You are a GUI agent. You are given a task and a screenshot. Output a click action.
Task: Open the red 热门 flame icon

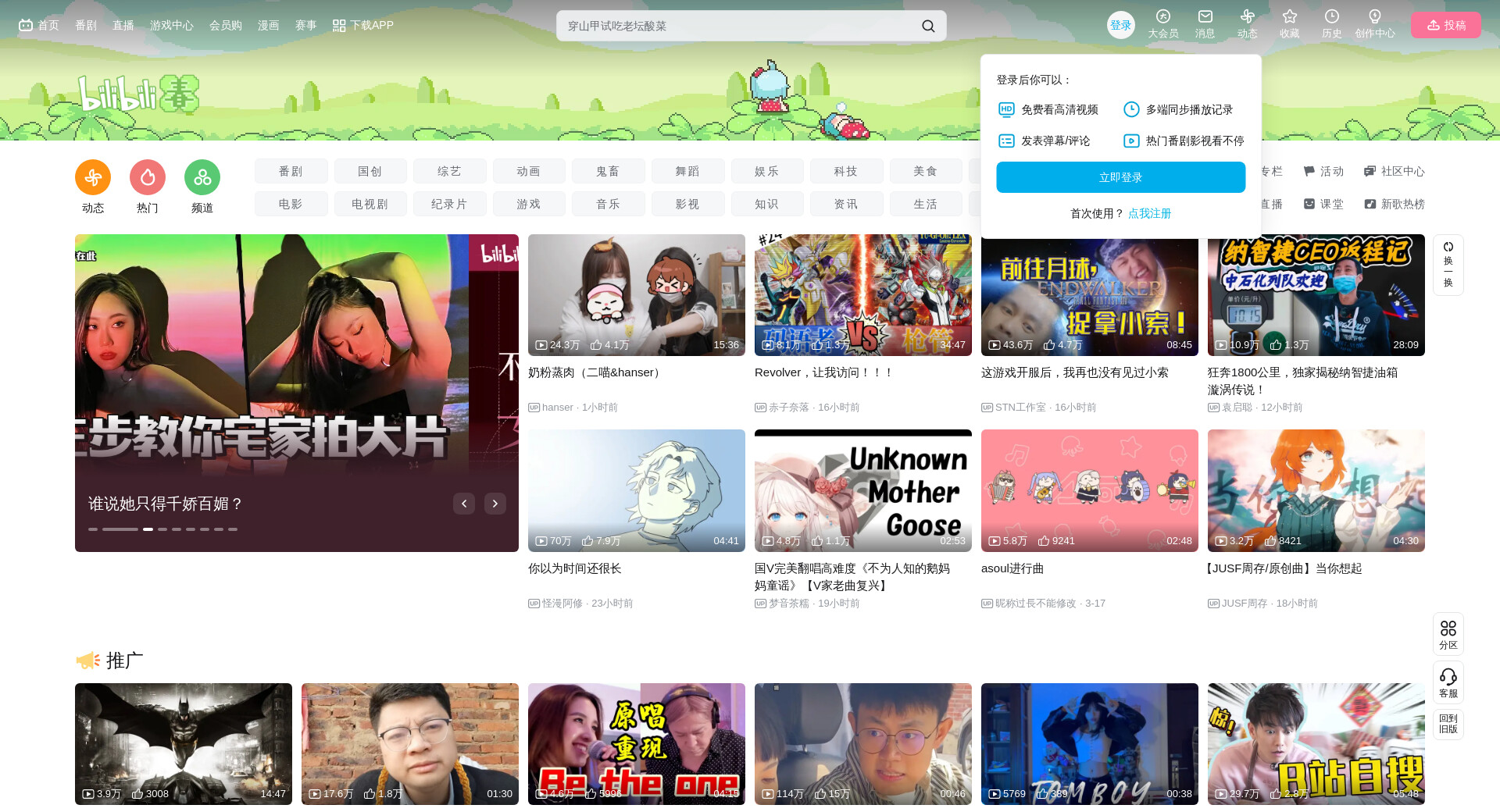coord(148,177)
